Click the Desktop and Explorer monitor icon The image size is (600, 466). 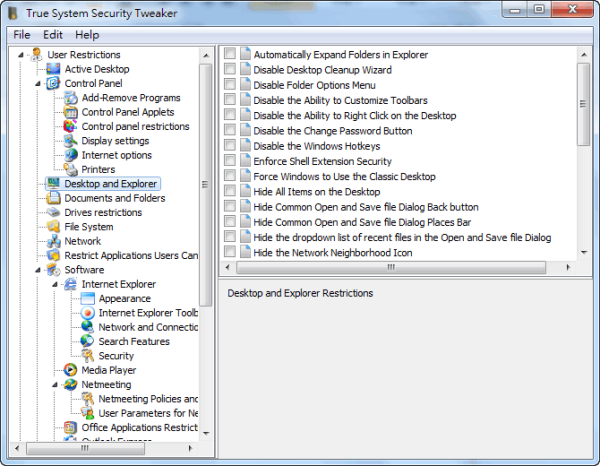coord(53,184)
